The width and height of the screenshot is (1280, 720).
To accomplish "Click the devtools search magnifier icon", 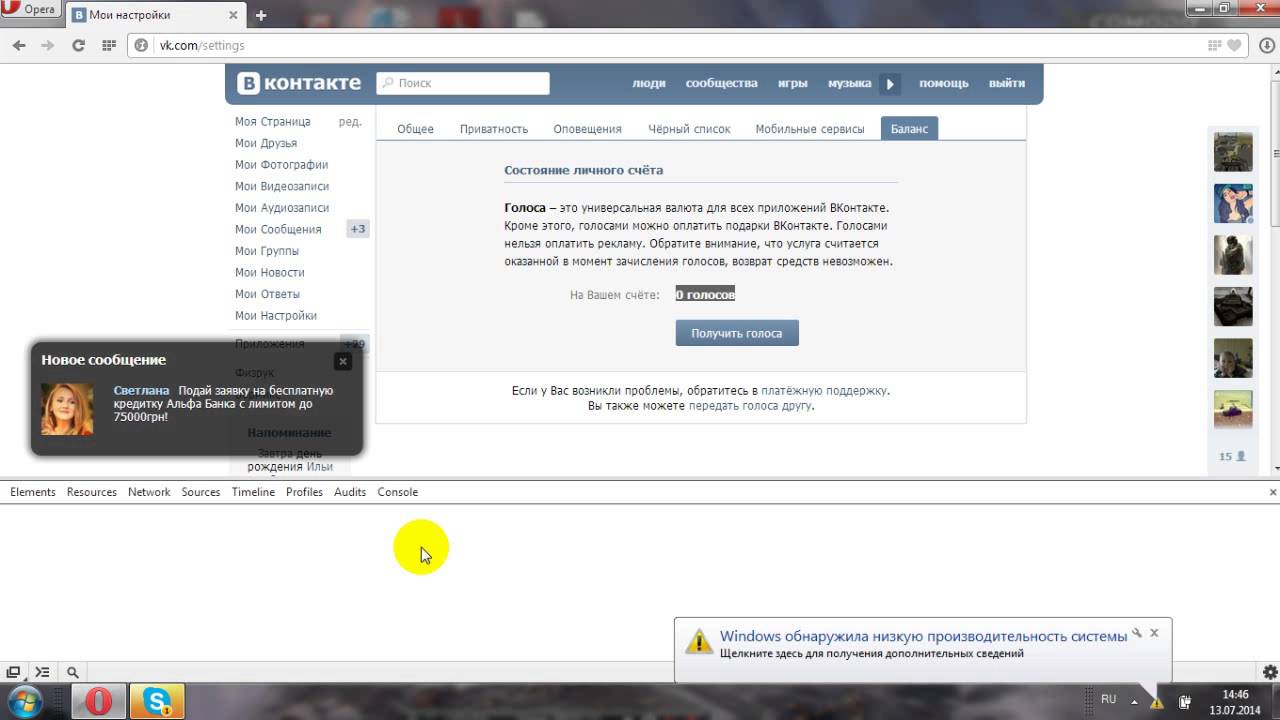I will (x=73, y=672).
